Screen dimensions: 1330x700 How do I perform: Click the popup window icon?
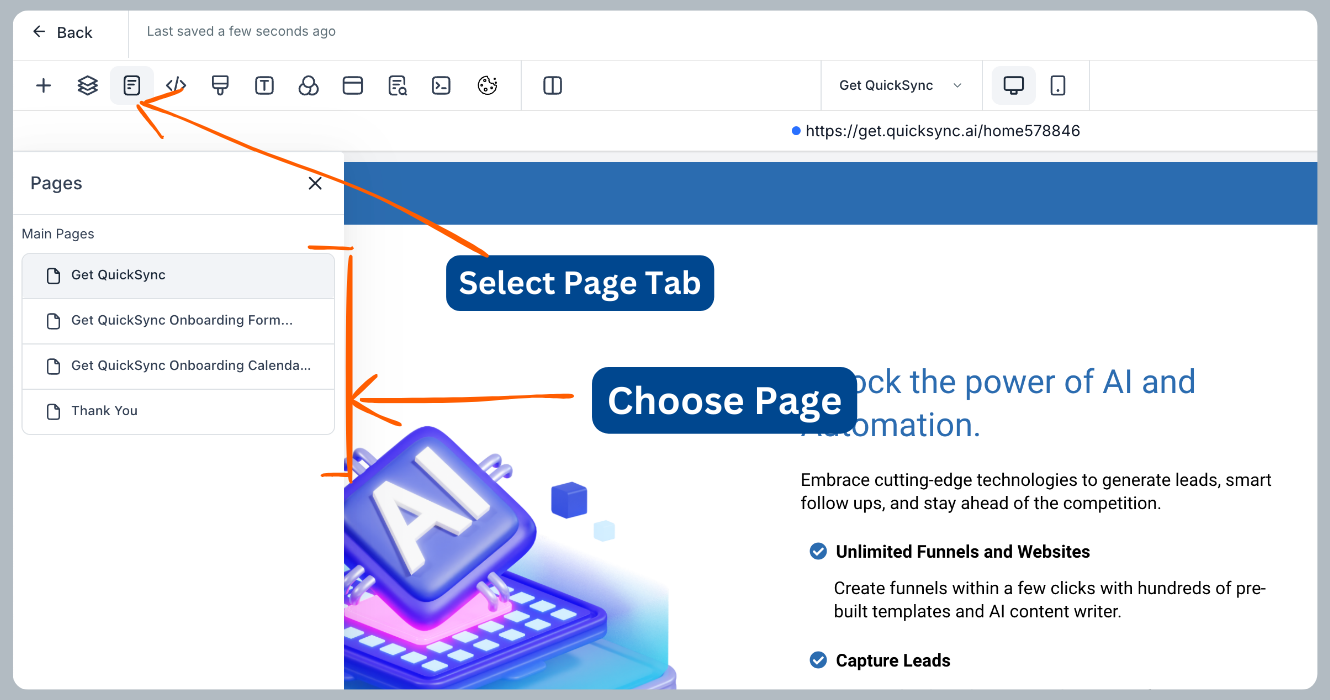(352, 86)
